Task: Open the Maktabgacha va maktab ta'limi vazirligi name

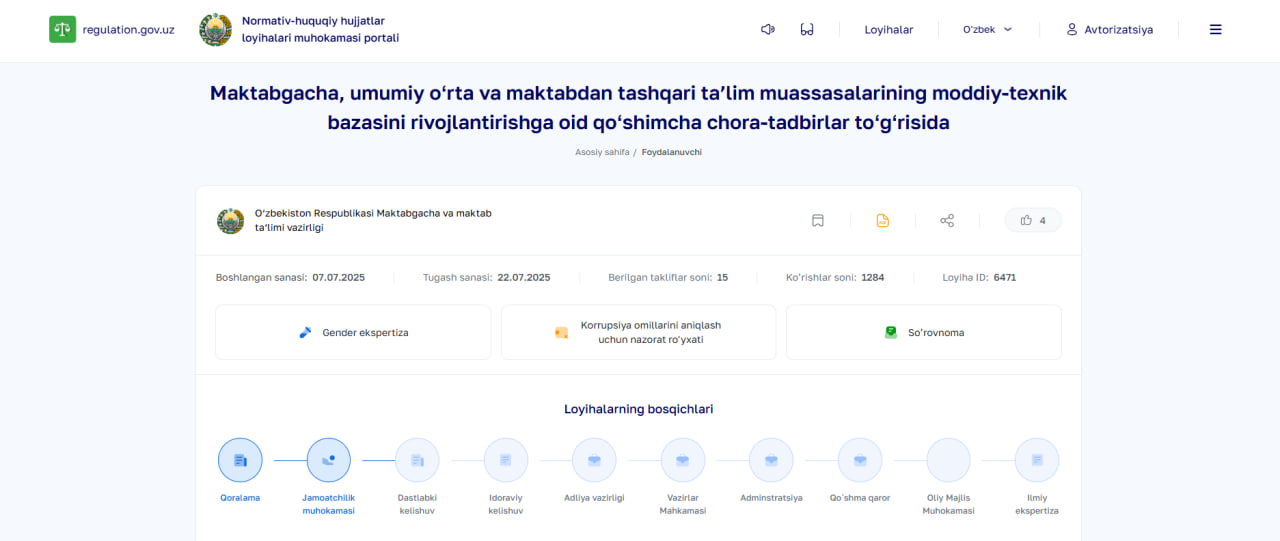Action: [373, 221]
